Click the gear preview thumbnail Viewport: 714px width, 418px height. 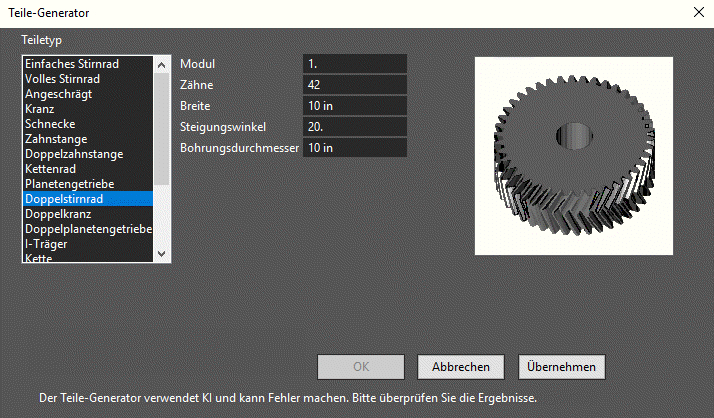574,156
